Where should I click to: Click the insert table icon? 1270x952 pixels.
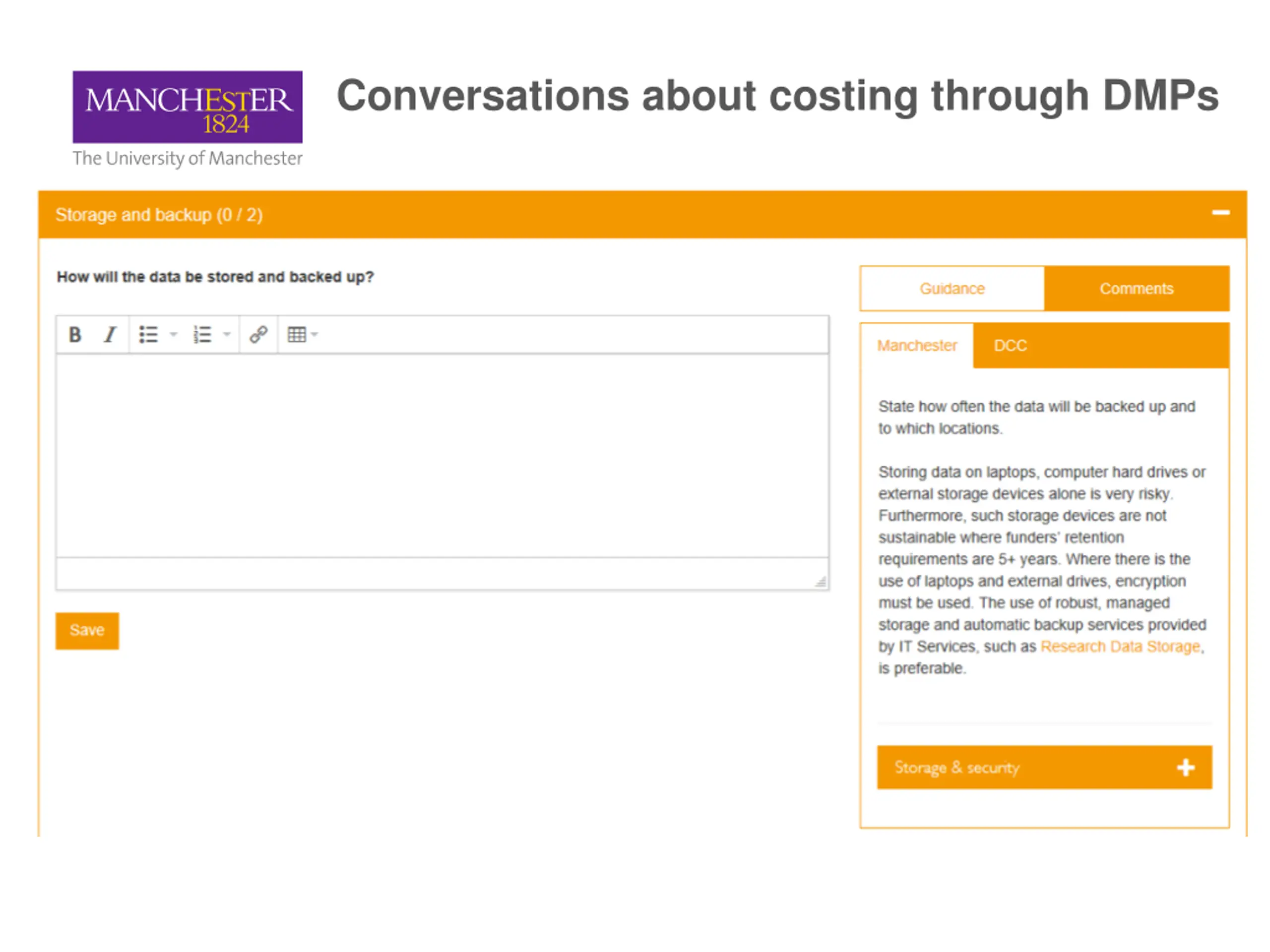click(297, 335)
